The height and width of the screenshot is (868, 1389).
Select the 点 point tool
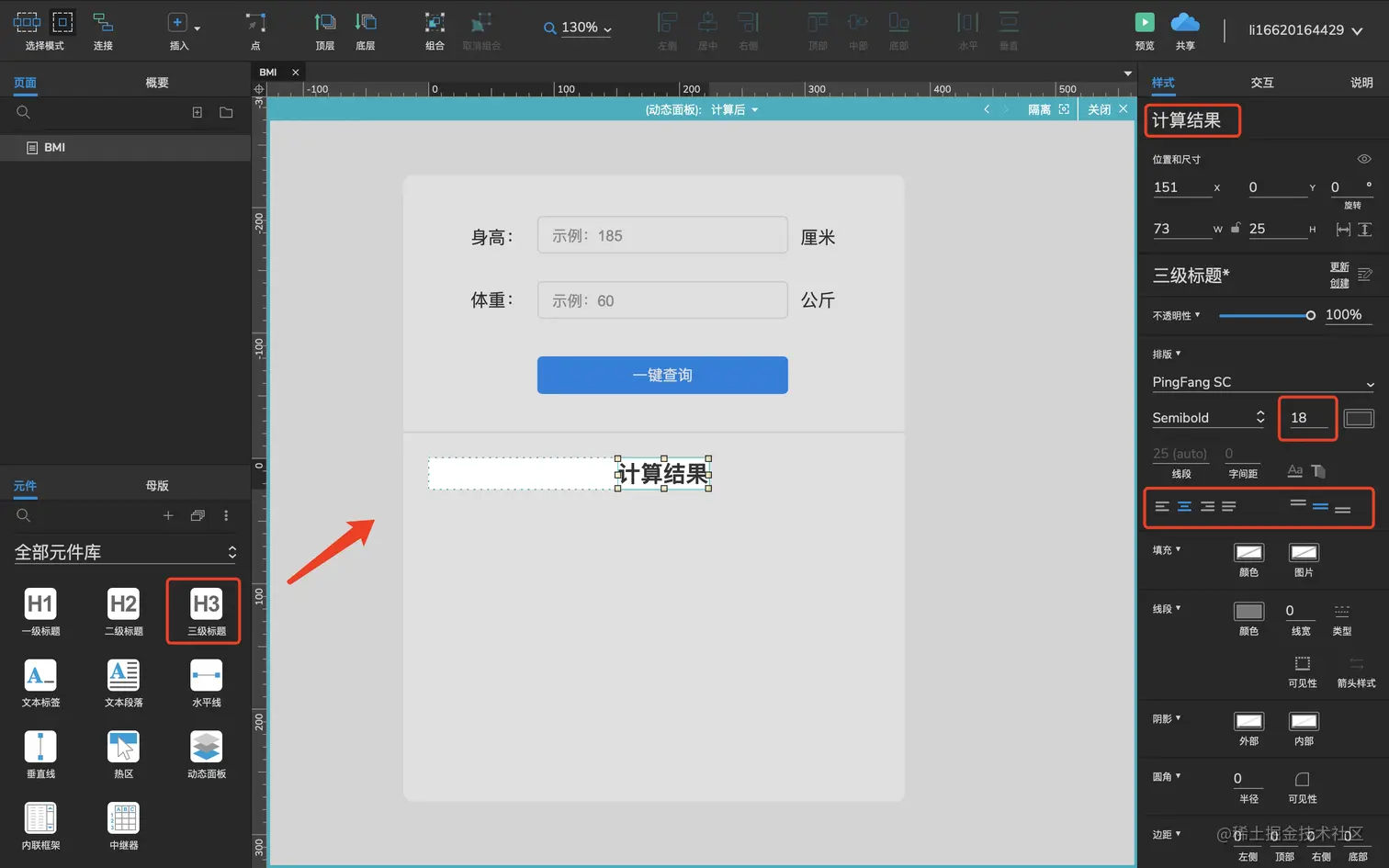coord(255,22)
